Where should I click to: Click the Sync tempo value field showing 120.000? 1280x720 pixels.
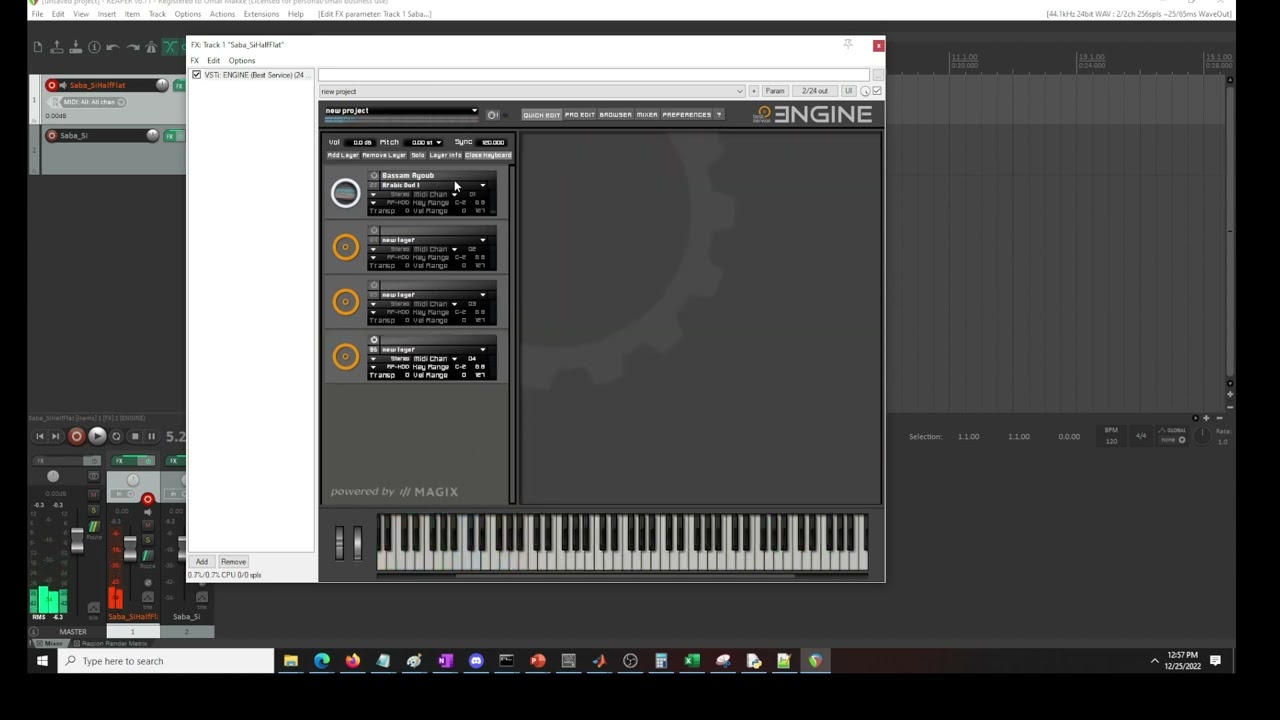[492, 142]
